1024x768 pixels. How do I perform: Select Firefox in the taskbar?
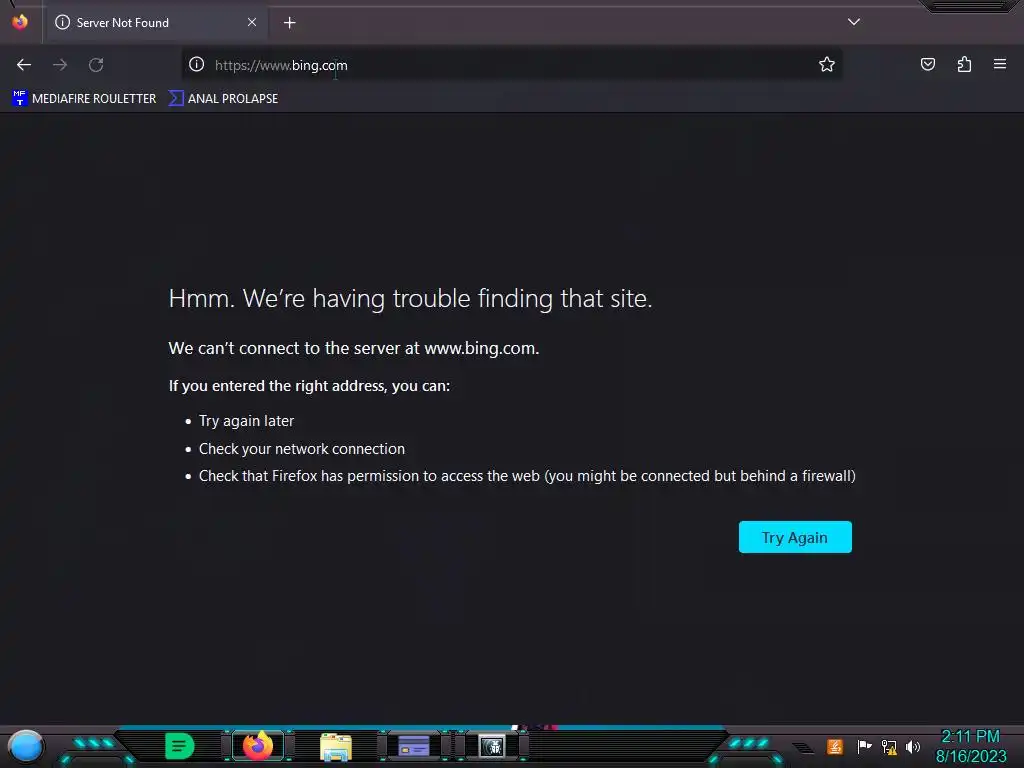258,746
